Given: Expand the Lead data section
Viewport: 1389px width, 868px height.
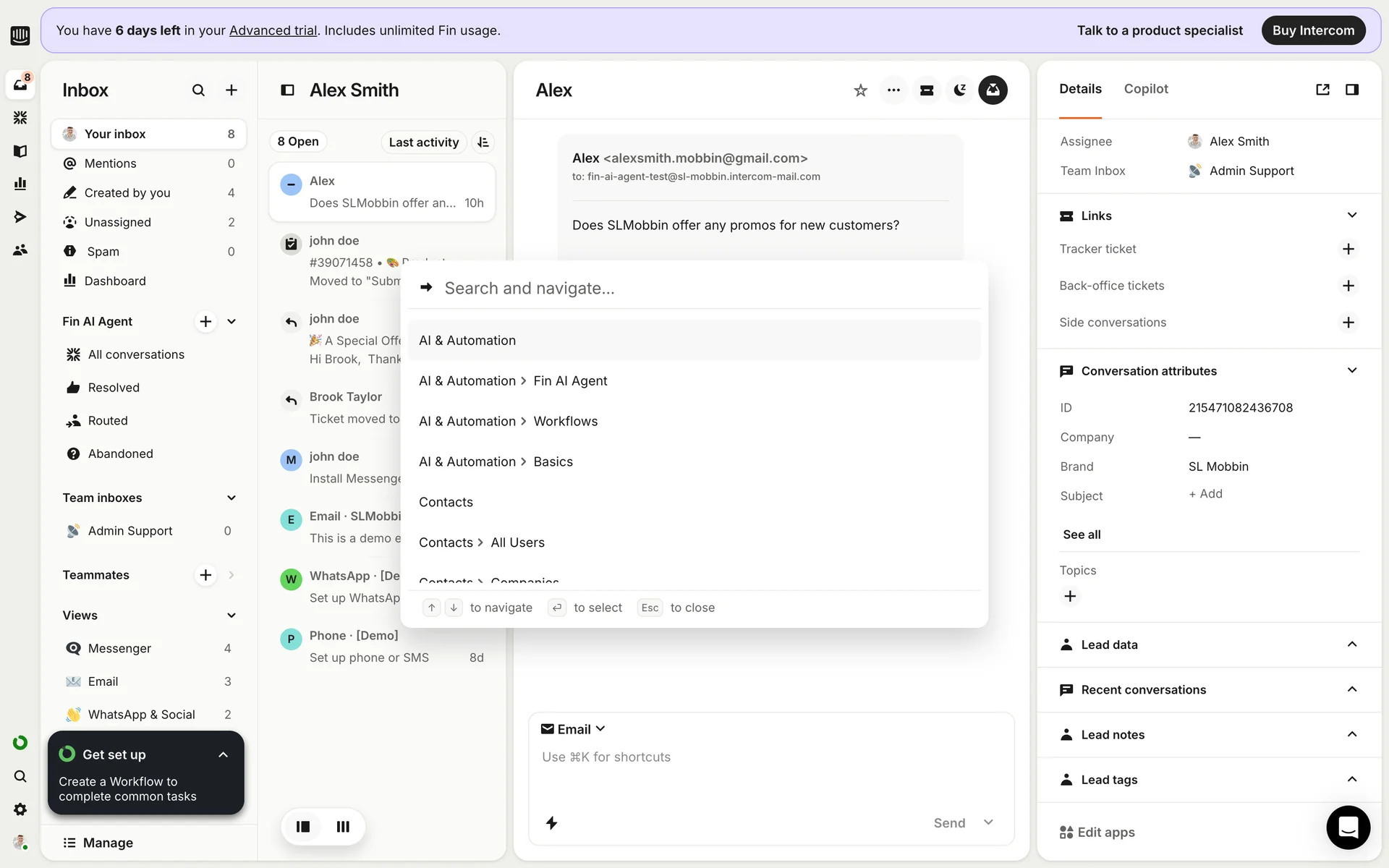Looking at the screenshot, I should [x=1351, y=644].
